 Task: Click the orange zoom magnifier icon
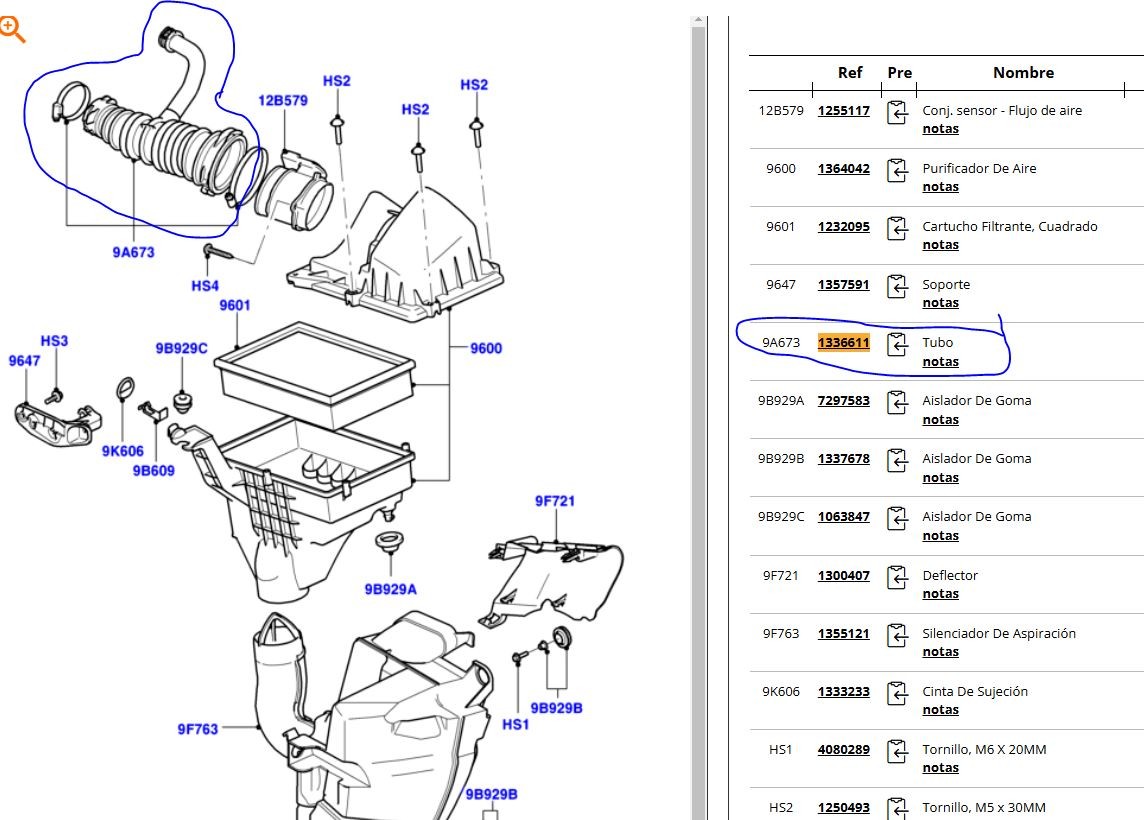(12, 29)
